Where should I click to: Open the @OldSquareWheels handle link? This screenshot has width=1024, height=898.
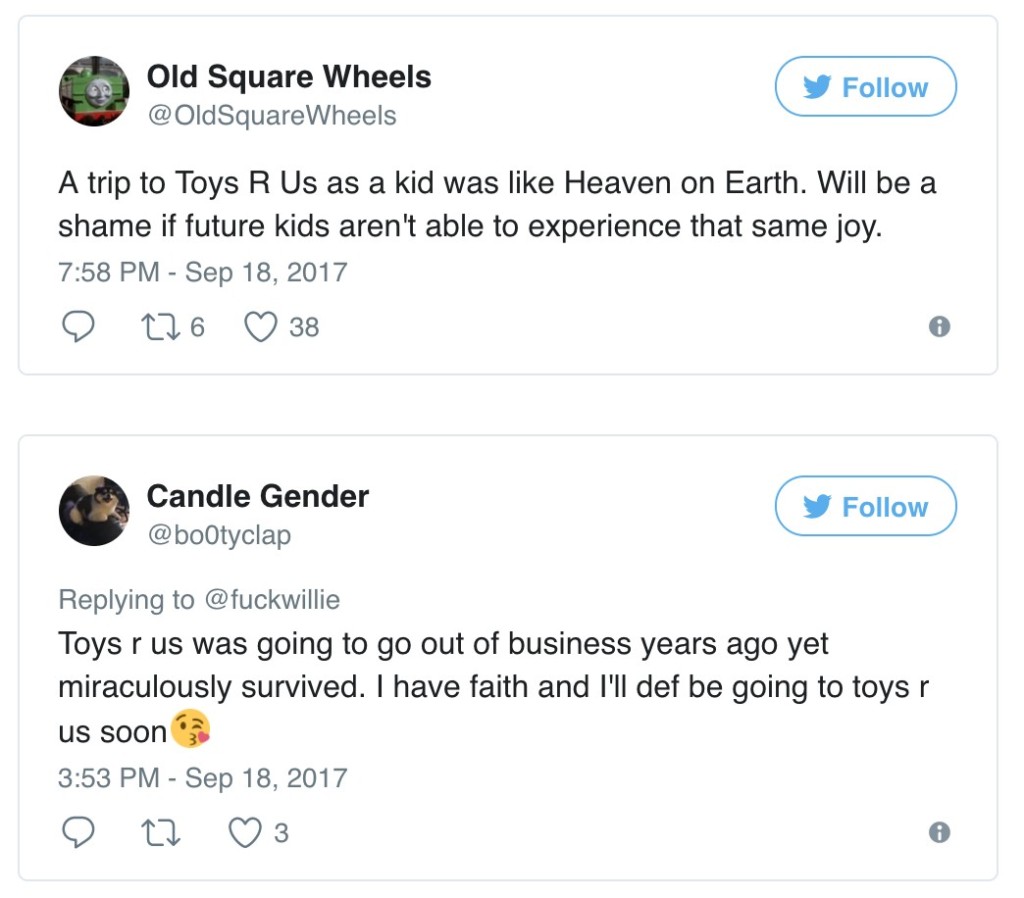tap(271, 116)
